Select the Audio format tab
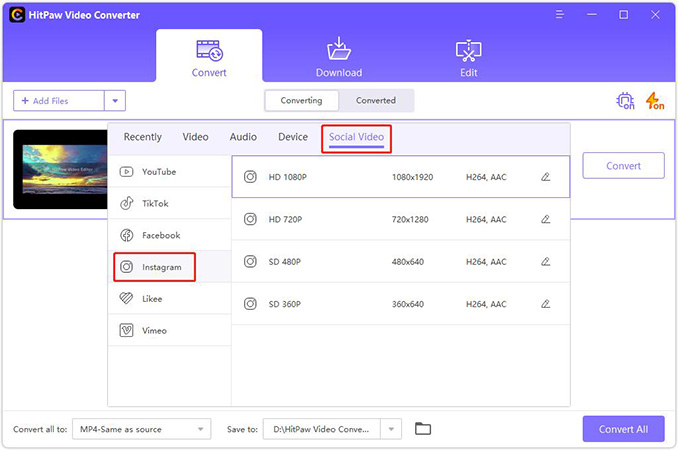 point(243,137)
